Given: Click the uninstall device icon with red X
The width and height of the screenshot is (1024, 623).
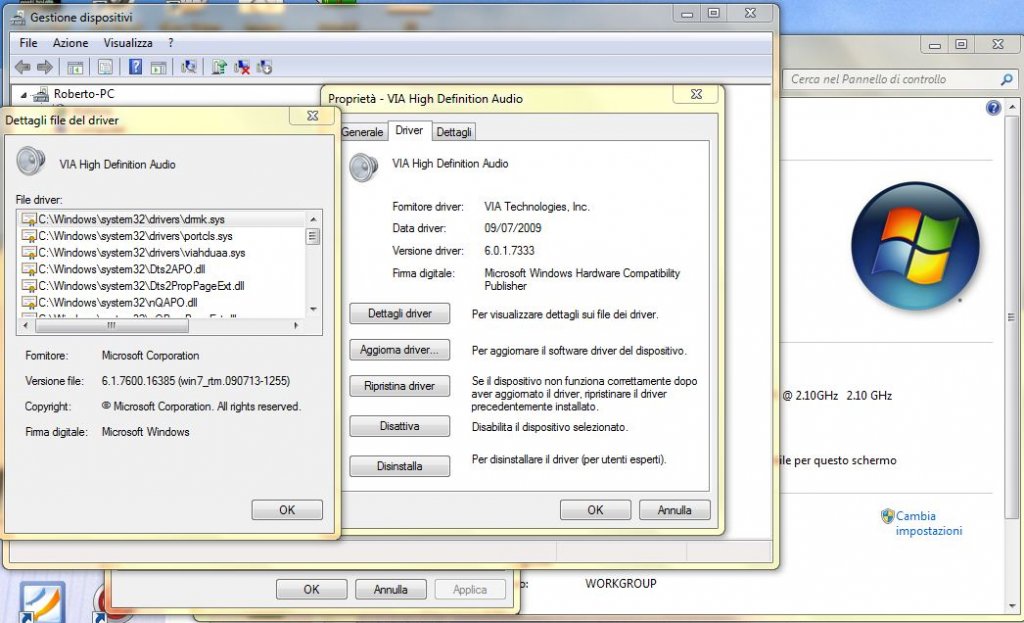Looking at the screenshot, I should point(242,67).
